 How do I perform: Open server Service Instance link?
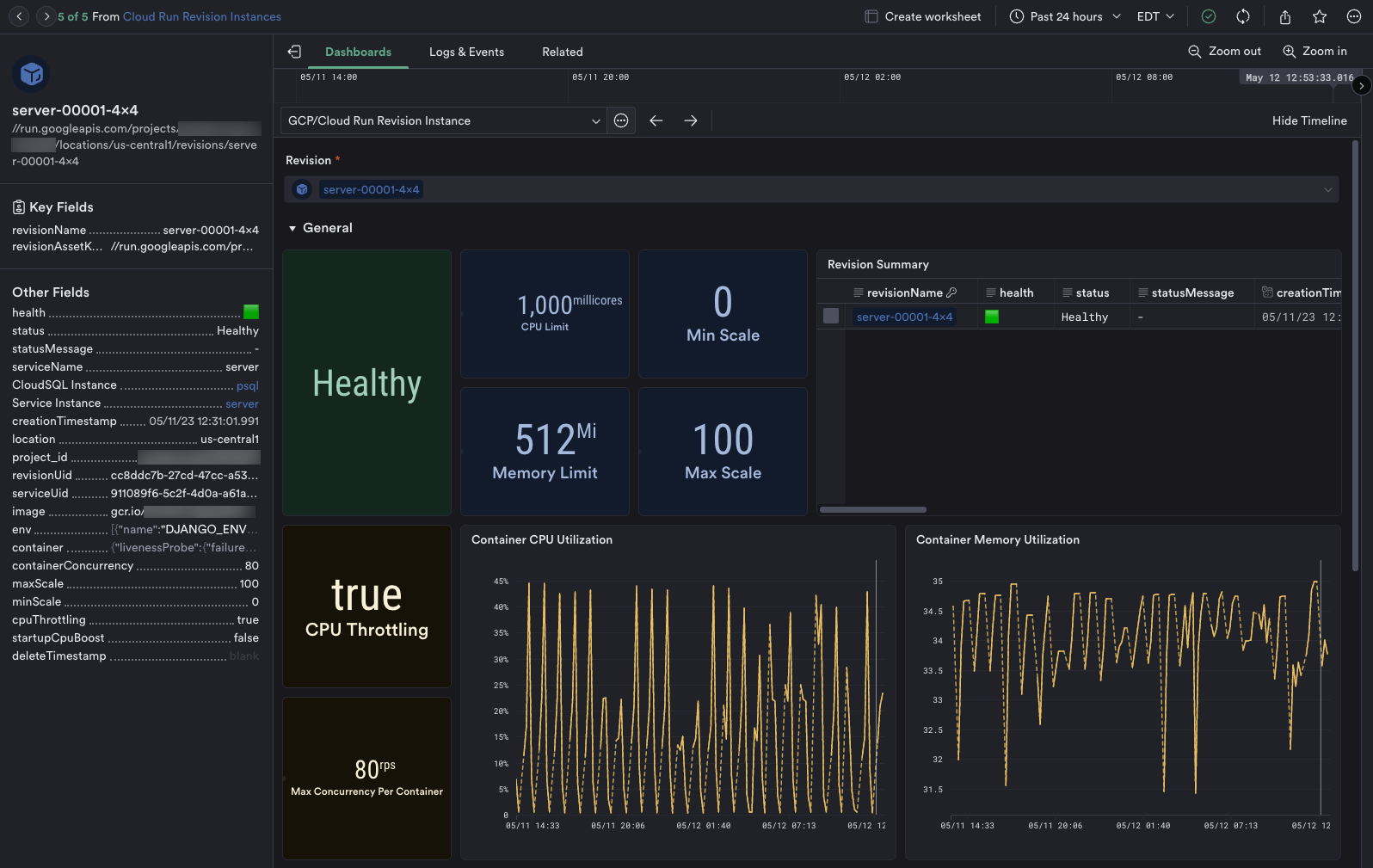242,403
